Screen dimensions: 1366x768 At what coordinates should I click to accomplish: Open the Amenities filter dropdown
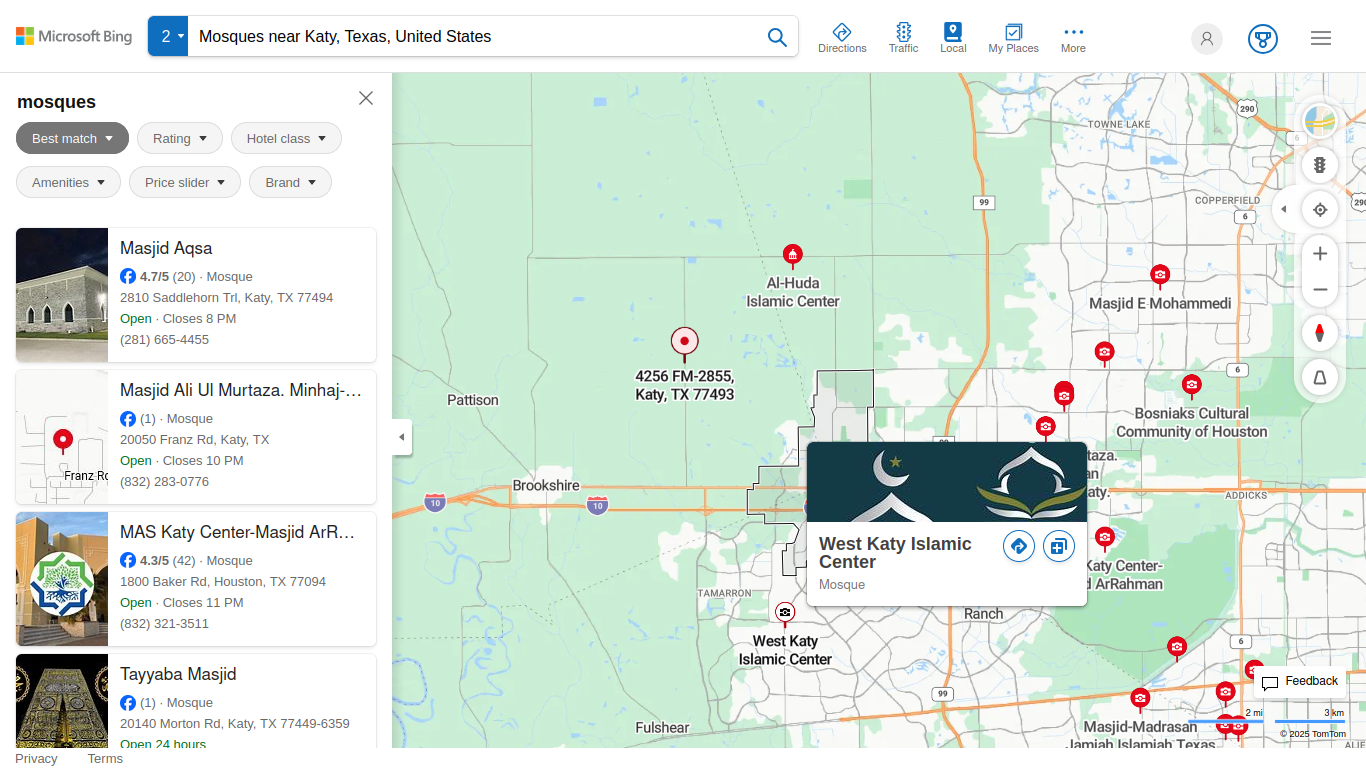point(68,182)
